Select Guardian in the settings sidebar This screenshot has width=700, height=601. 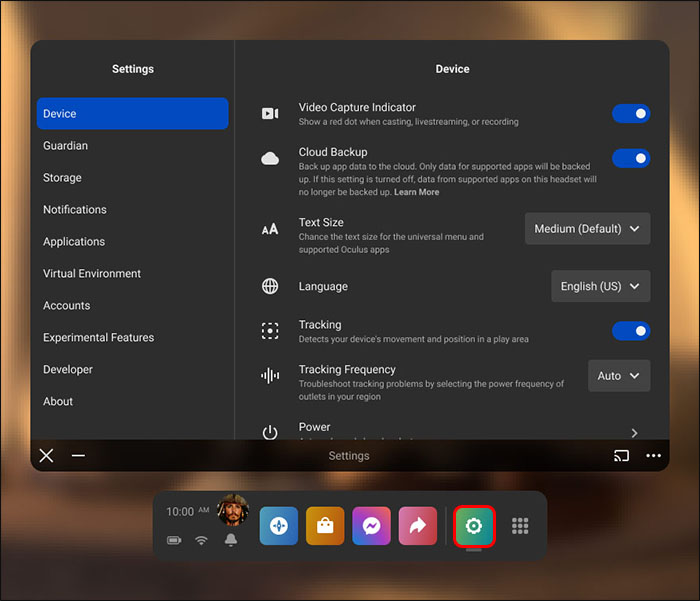[x=66, y=146]
